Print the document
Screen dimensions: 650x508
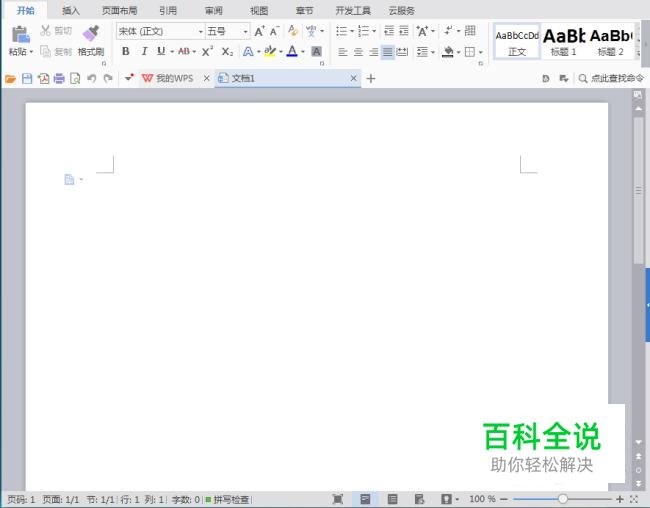(59, 78)
